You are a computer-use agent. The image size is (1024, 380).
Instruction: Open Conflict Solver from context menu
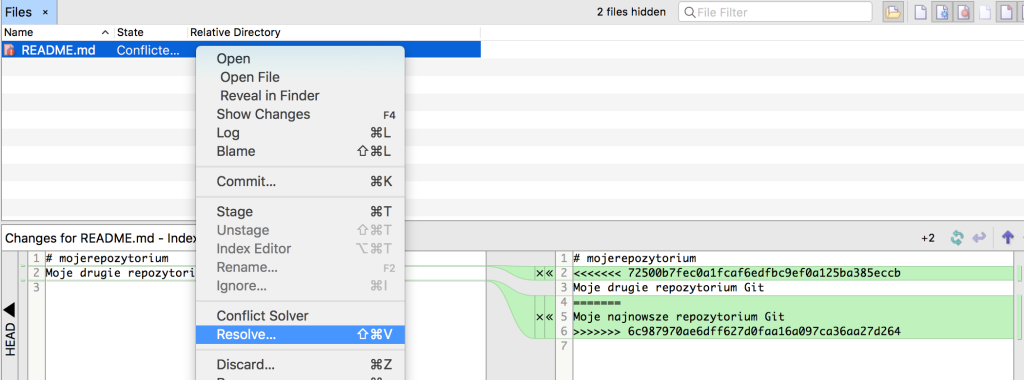[300, 315]
